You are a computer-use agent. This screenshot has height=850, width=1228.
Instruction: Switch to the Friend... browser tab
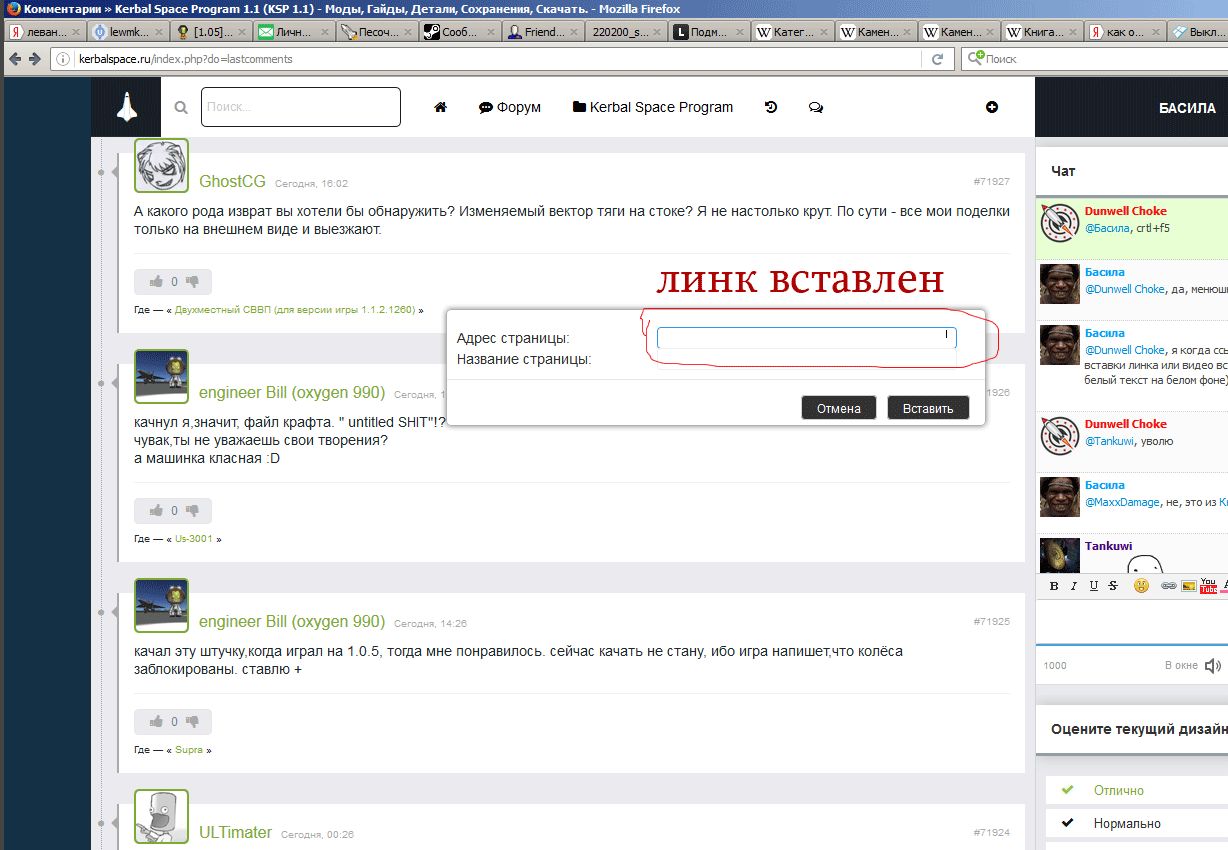[x=541, y=32]
